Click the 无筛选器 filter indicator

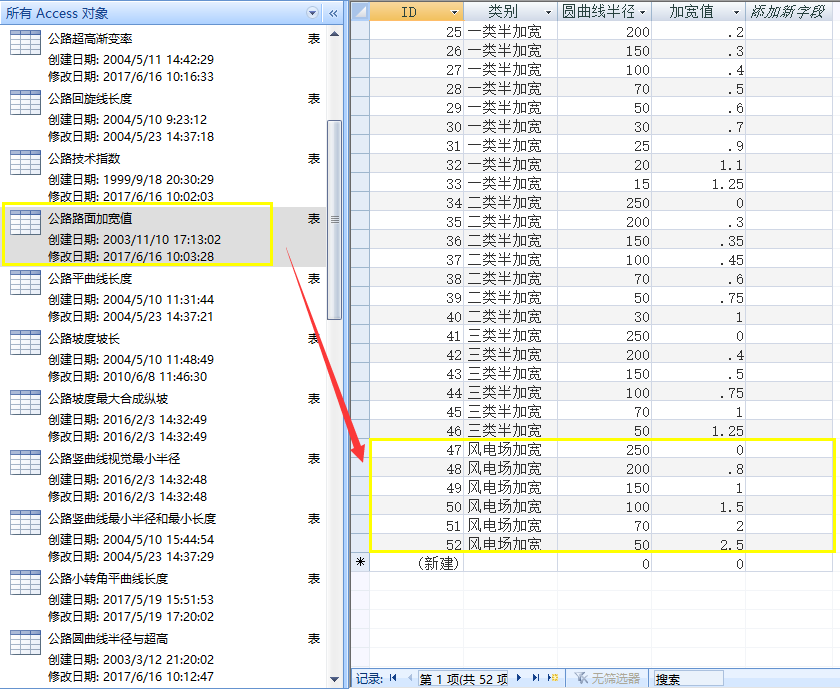point(606,678)
